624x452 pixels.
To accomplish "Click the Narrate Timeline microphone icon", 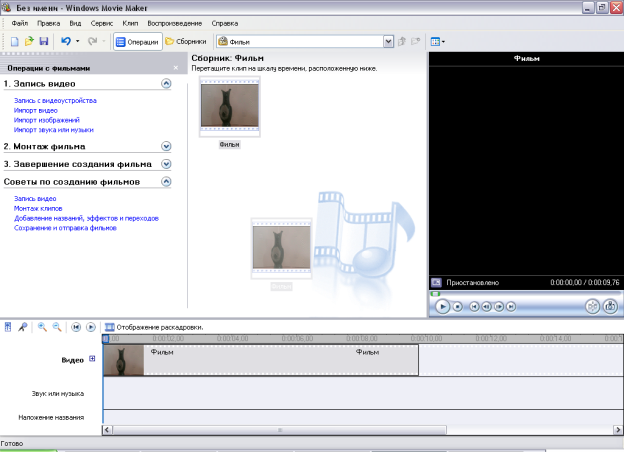I will pyautogui.click(x=23, y=327).
